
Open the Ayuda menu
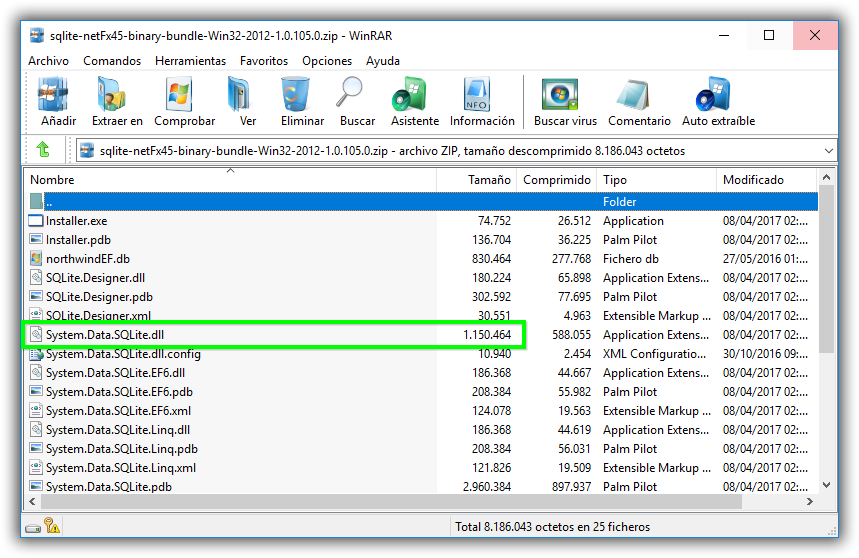pyautogui.click(x=382, y=61)
